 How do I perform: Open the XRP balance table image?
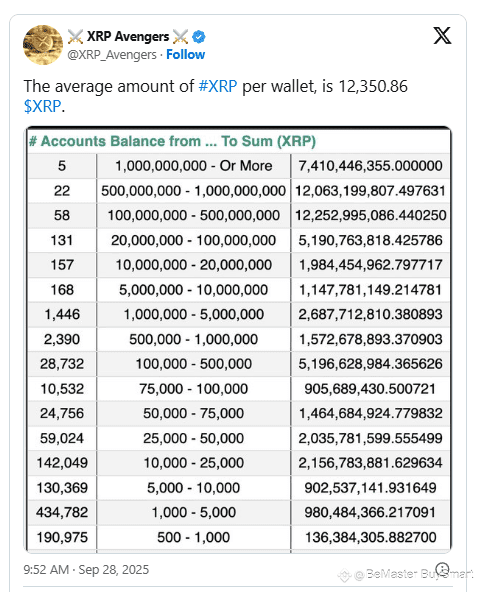(x=238, y=340)
